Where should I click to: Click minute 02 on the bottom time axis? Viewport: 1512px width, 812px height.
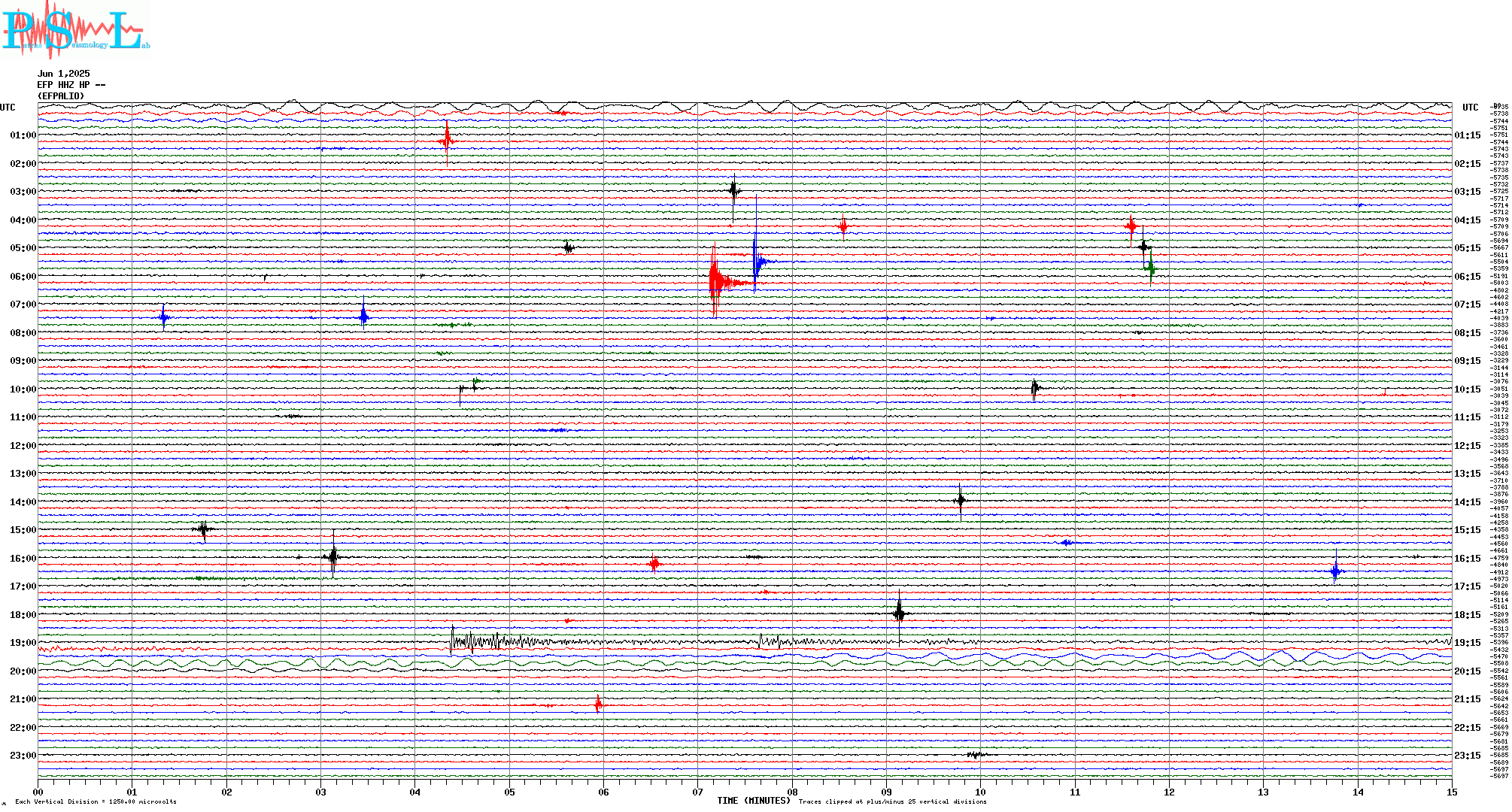tap(226, 792)
